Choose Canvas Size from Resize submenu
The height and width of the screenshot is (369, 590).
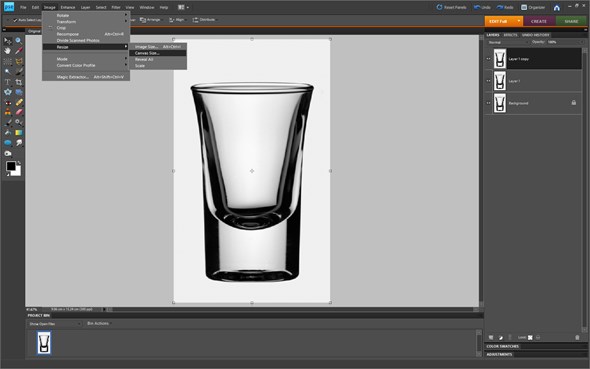pyautogui.click(x=158, y=53)
